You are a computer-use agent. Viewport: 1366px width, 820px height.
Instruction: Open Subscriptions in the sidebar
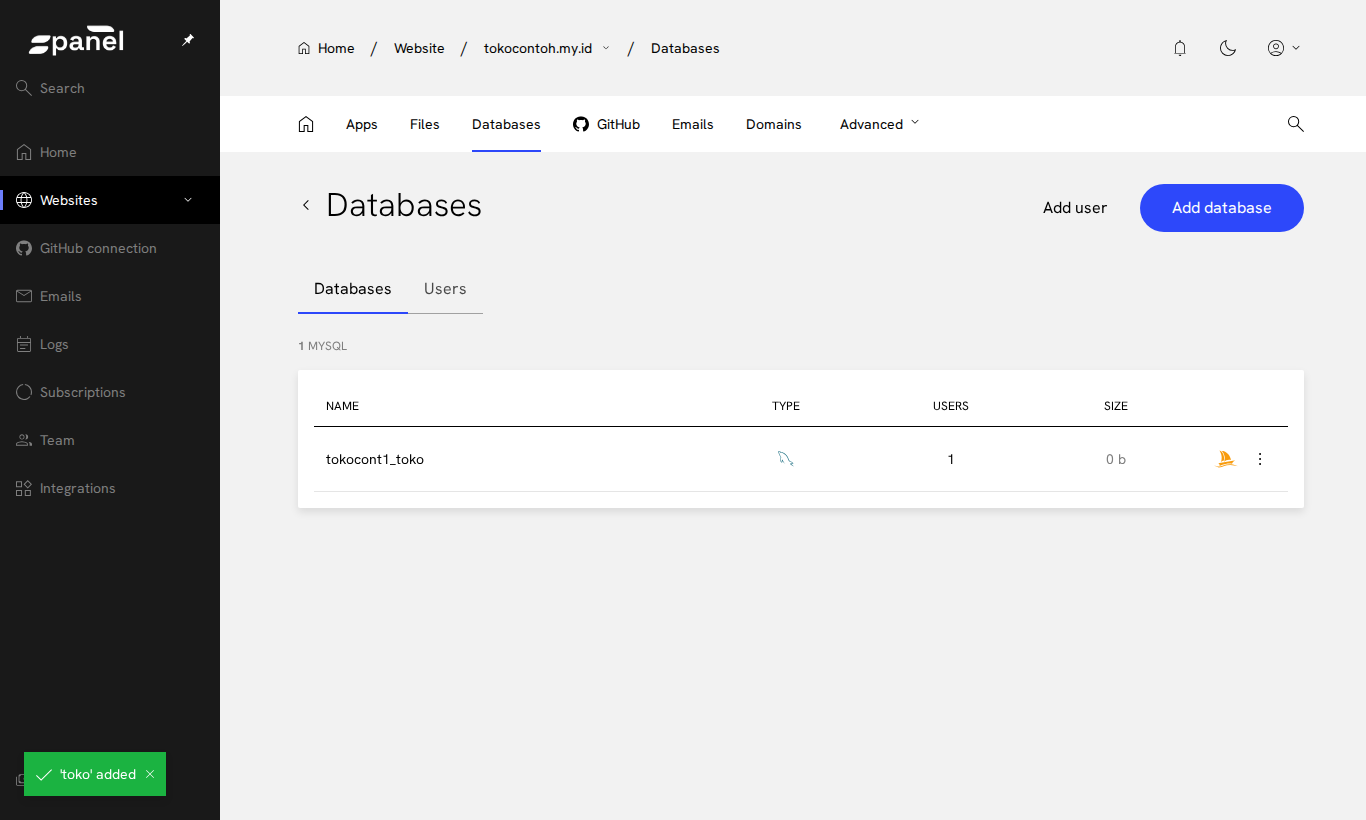tap(110, 392)
